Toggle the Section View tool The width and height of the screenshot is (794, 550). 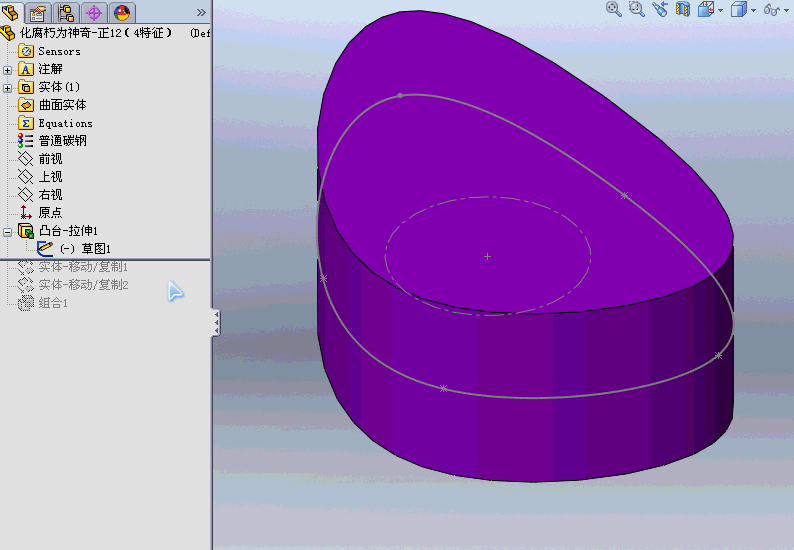click(683, 9)
